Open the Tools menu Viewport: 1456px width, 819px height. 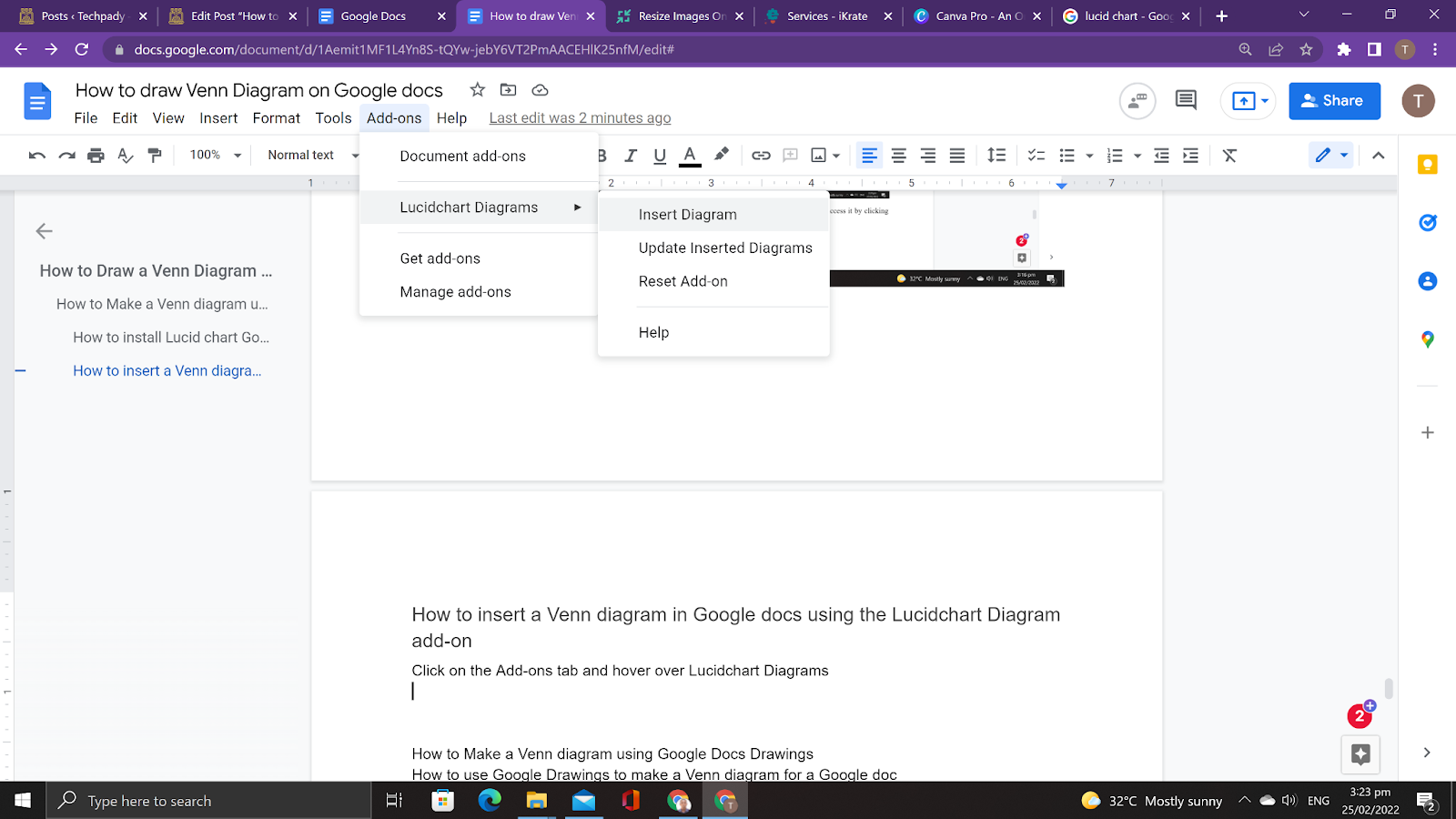[333, 118]
